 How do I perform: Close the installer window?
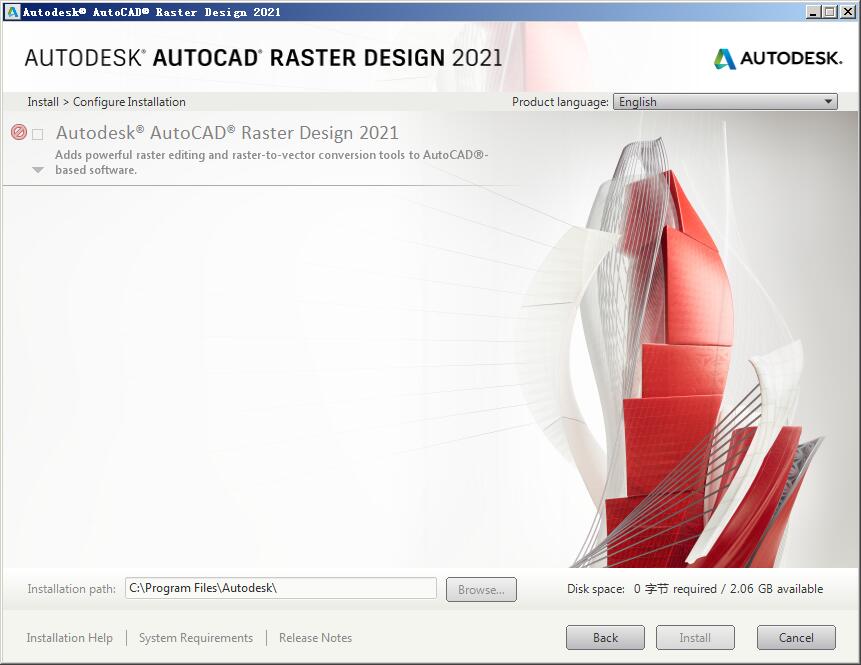[847, 12]
